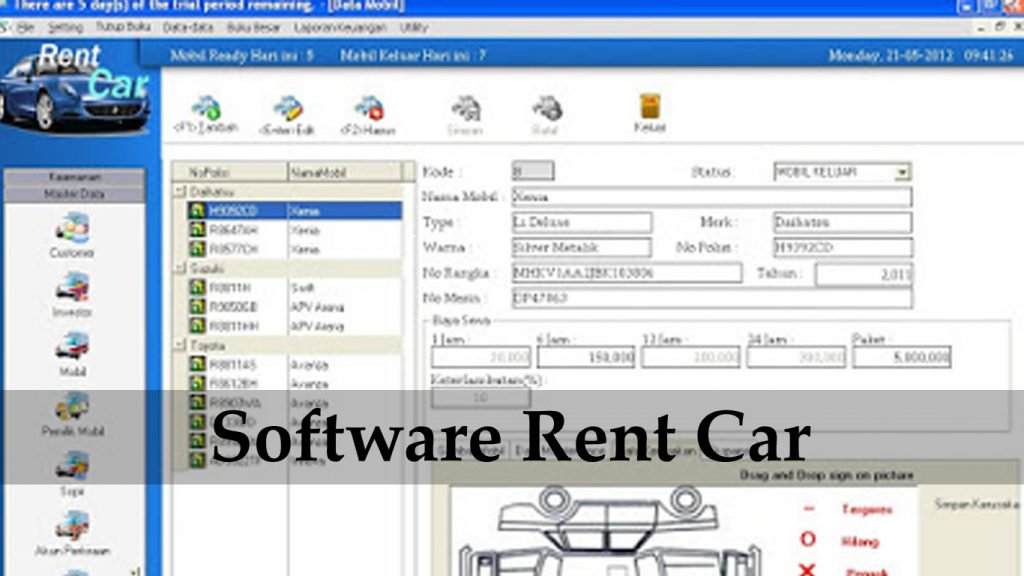
Task: Click the Merk field showing Daihatsu
Action: 842,222
